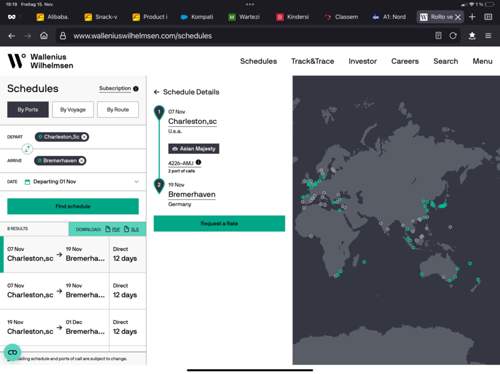Click calendar icon beside Departing date
Viewport: 500px width, 374px height.
27,182
